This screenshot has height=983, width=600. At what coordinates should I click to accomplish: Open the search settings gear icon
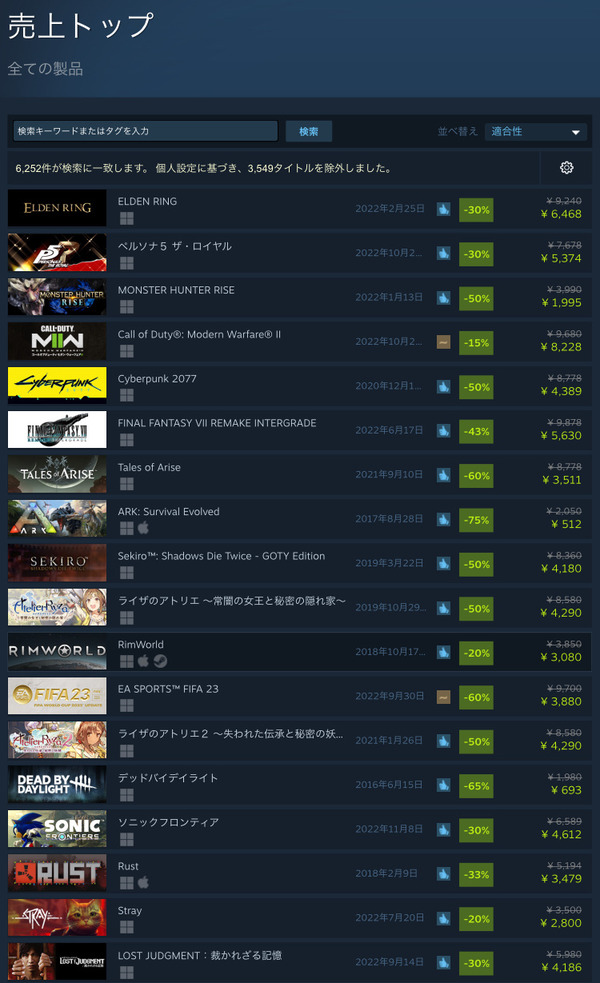[566, 167]
